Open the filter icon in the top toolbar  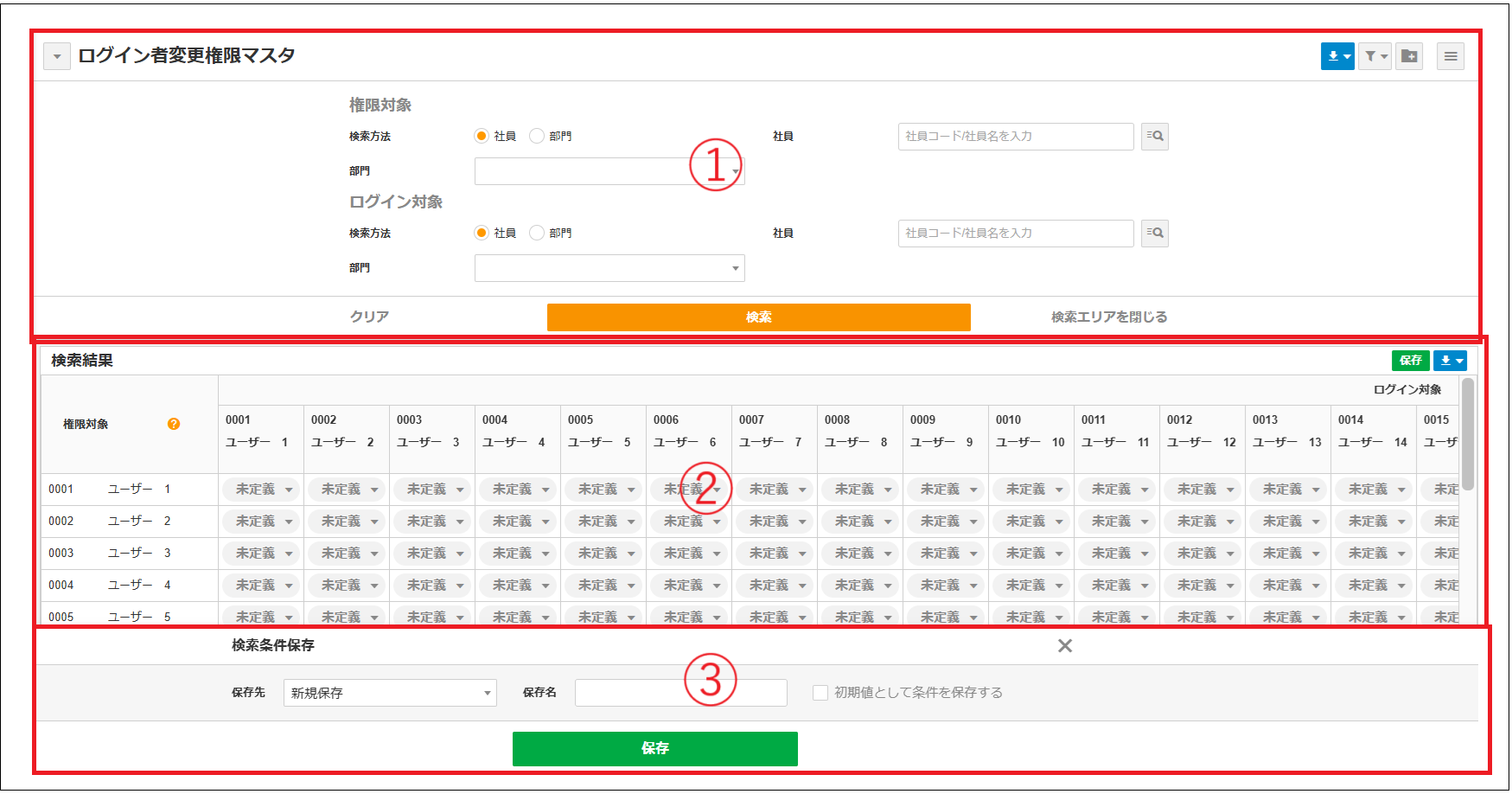[x=1374, y=55]
